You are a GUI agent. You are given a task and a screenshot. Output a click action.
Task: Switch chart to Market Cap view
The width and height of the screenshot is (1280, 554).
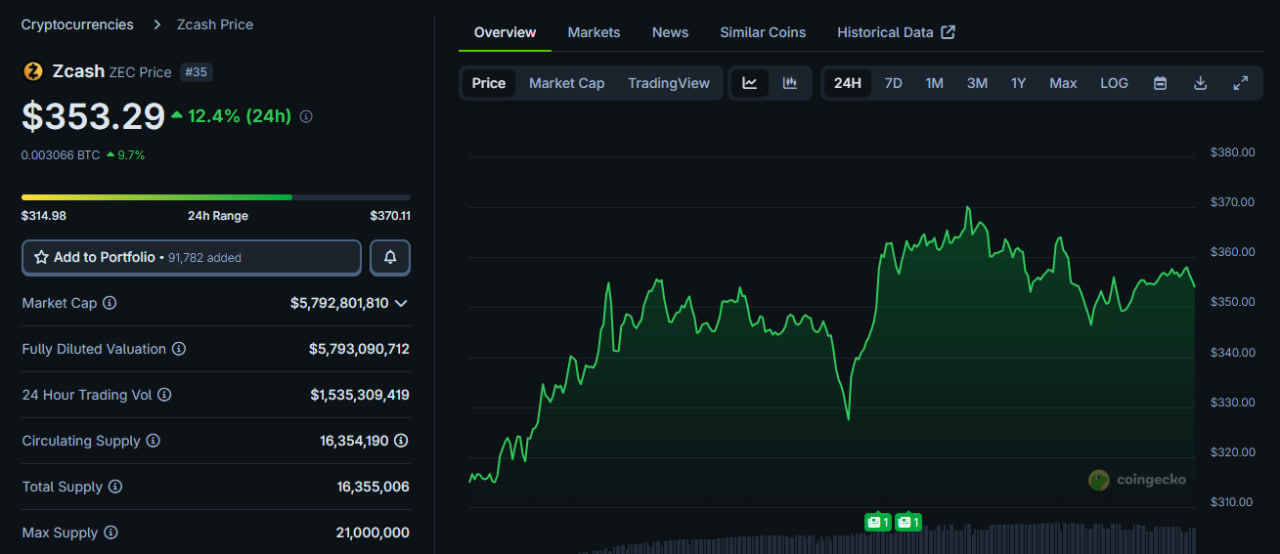coord(566,83)
